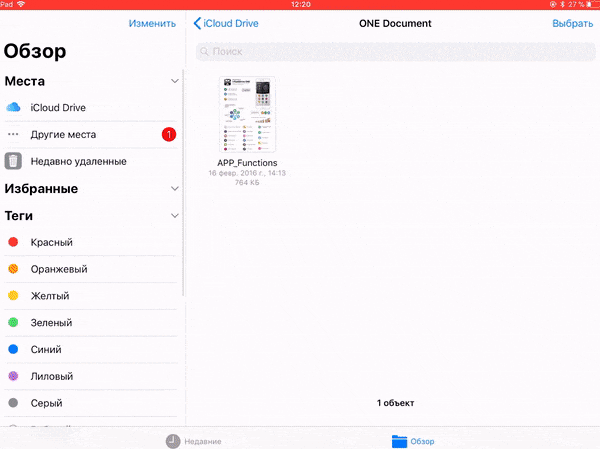Tap the Wi-Fi icon in status bar
This screenshot has height=449, width=600.
point(21,4)
